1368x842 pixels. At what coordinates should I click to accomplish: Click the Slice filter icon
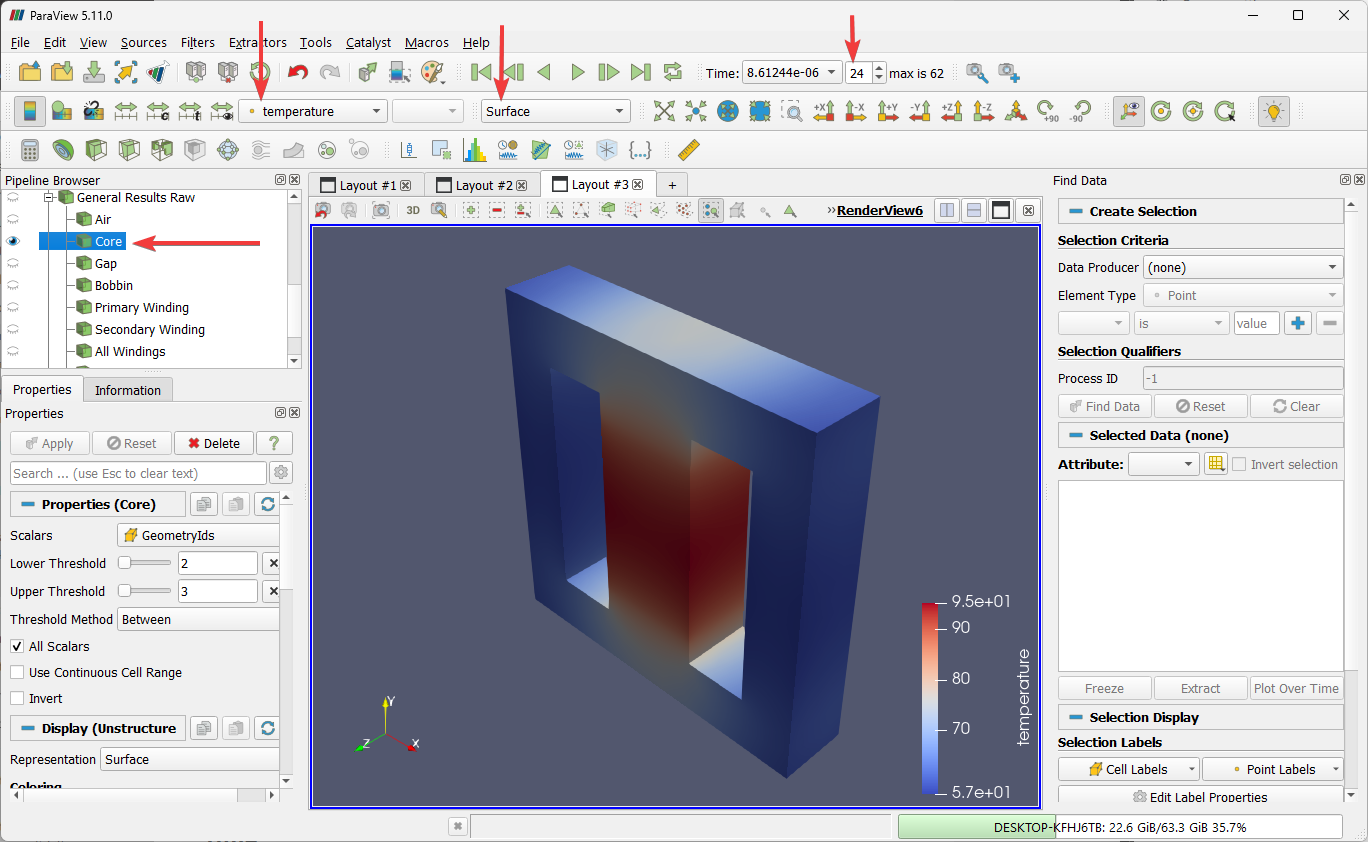pyautogui.click(x=129, y=150)
